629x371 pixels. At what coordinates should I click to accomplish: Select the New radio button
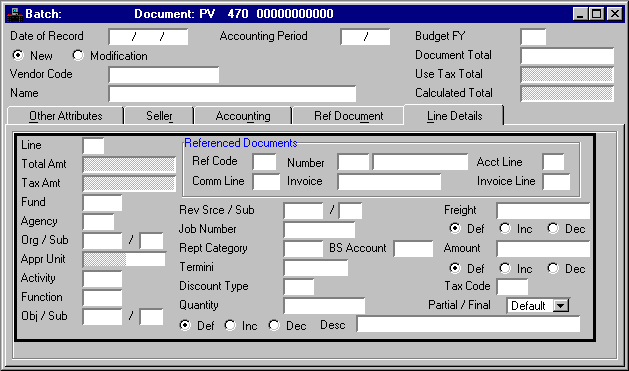18,55
